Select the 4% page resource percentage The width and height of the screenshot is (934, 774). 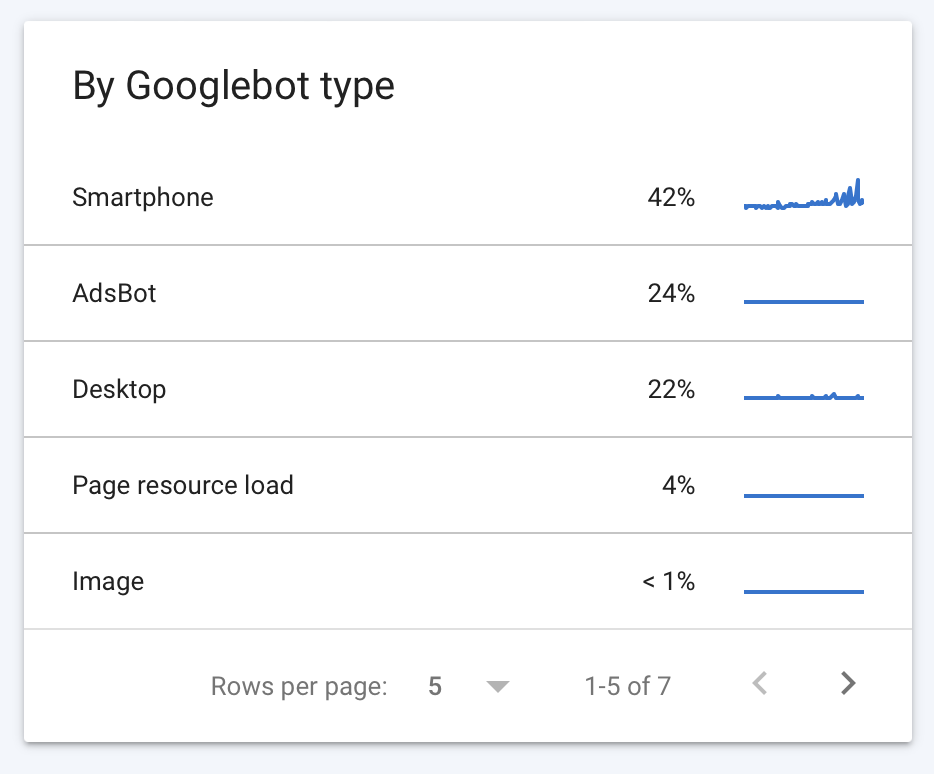coord(678,485)
